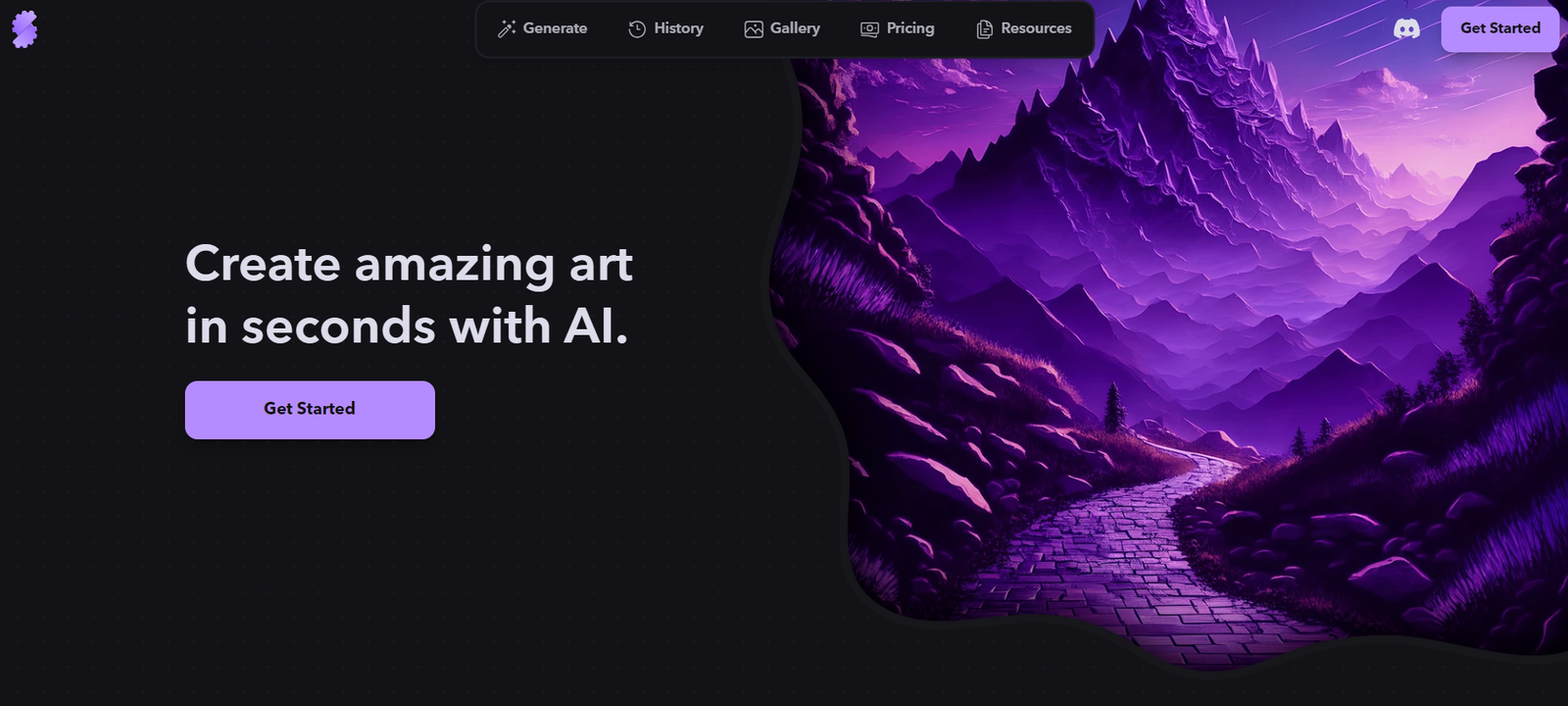1568x706 pixels.
Task: Click the picture Gallery icon
Action: coord(754,29)
